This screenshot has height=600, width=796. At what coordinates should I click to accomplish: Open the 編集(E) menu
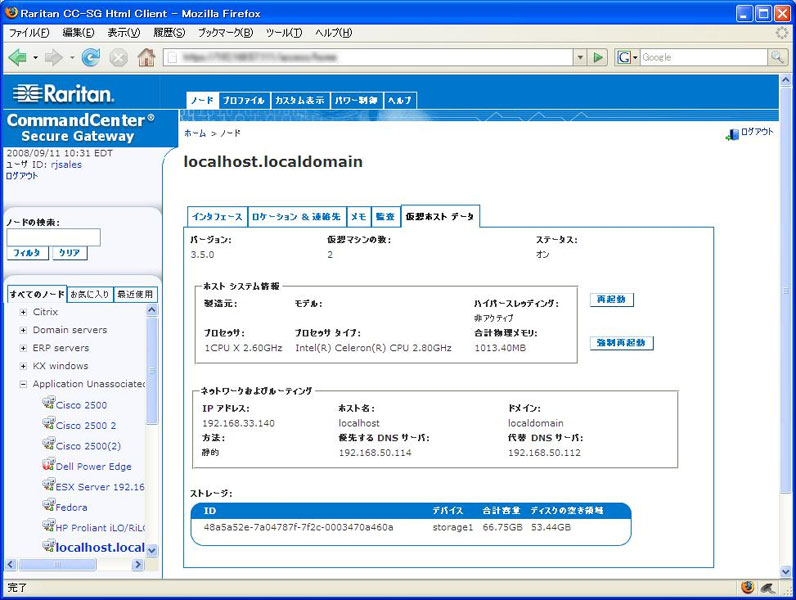click(78, 33)
